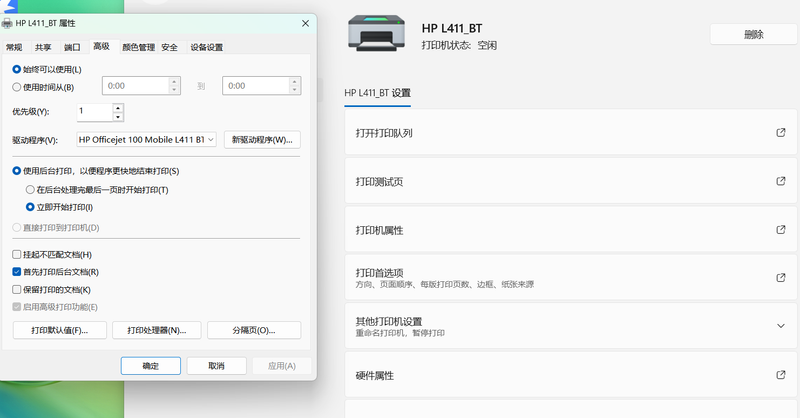Click the start time 0:00 field
Image resolution: width=800 pixels, height=418 pixels.
[136, 86]
